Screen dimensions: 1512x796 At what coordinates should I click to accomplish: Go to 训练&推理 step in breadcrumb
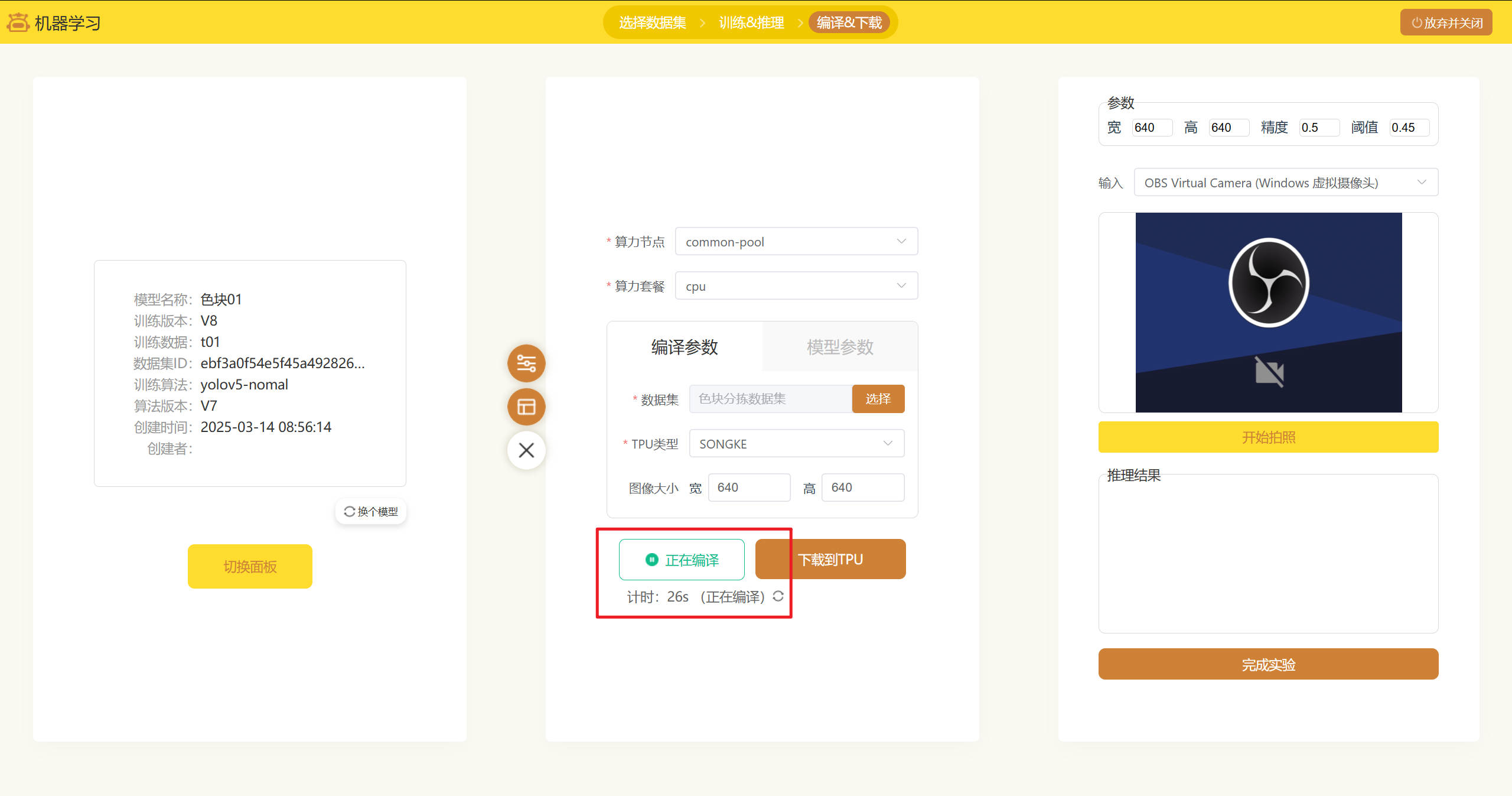tap(751, 22)
